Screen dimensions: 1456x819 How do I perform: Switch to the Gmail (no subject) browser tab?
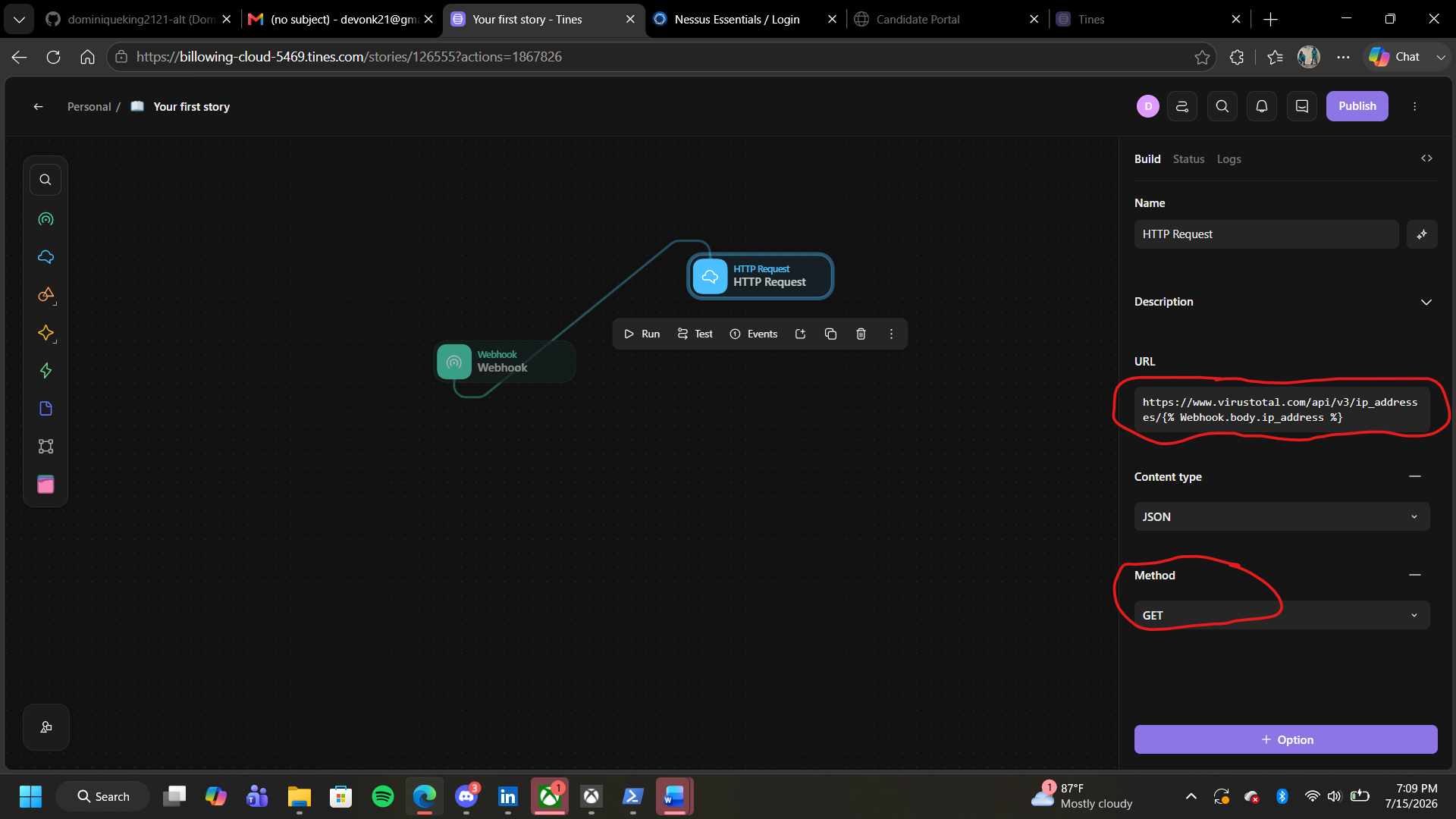[x=343, y=19]
